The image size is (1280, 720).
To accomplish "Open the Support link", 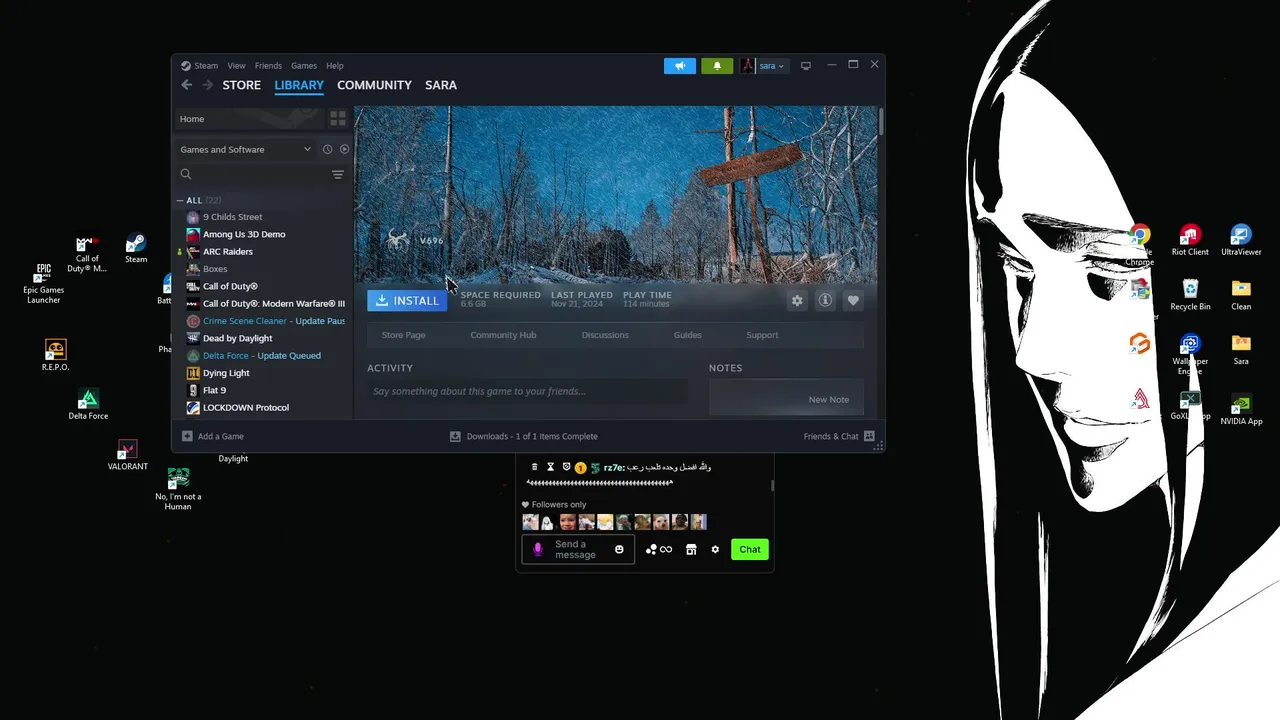I will pyautogui.click(x=762, y=335).
